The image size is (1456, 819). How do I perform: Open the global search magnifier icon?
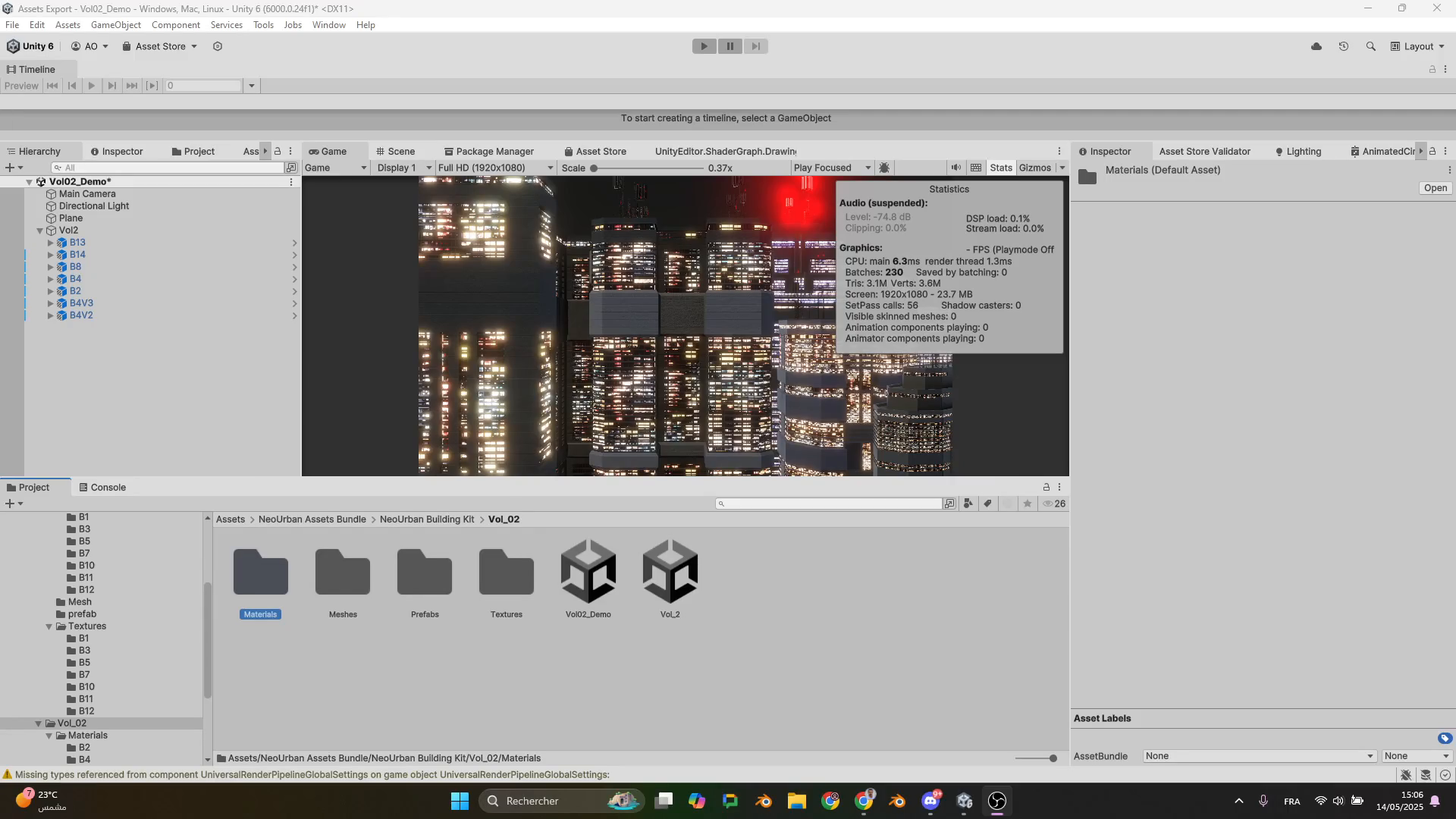1370,46
